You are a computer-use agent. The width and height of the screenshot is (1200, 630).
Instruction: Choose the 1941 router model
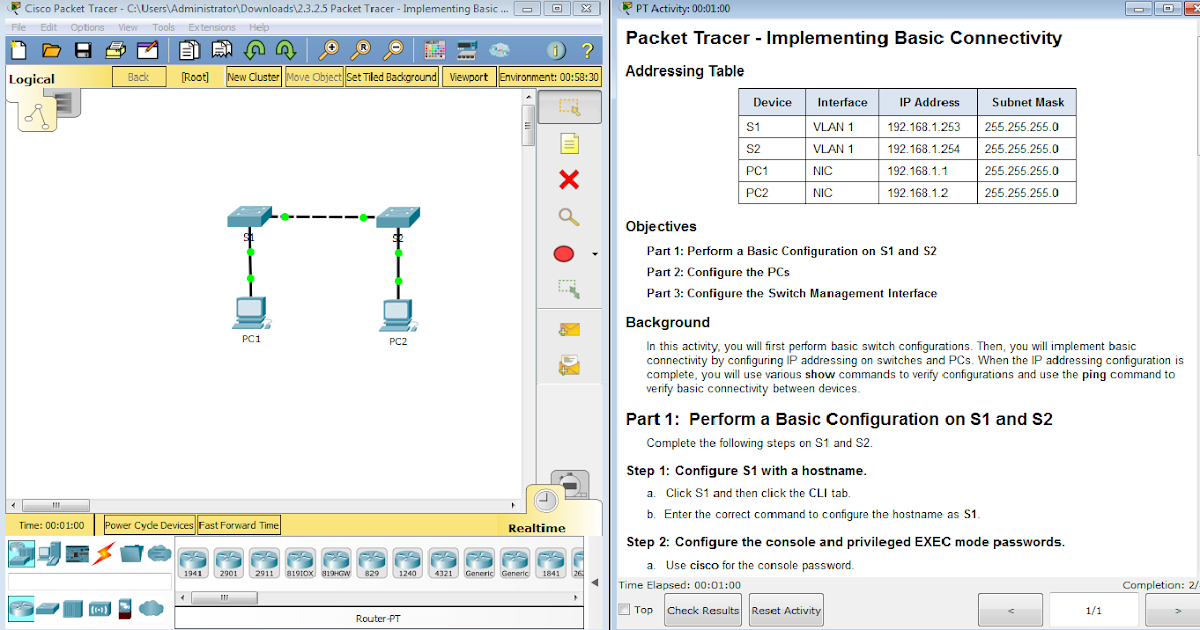click(192, 562)
